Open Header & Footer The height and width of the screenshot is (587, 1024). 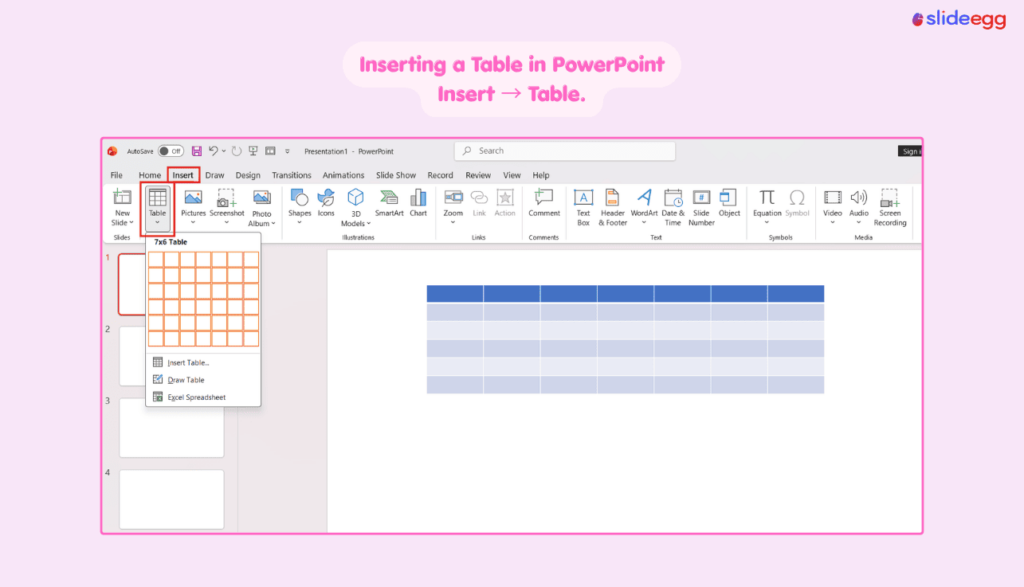613,208
